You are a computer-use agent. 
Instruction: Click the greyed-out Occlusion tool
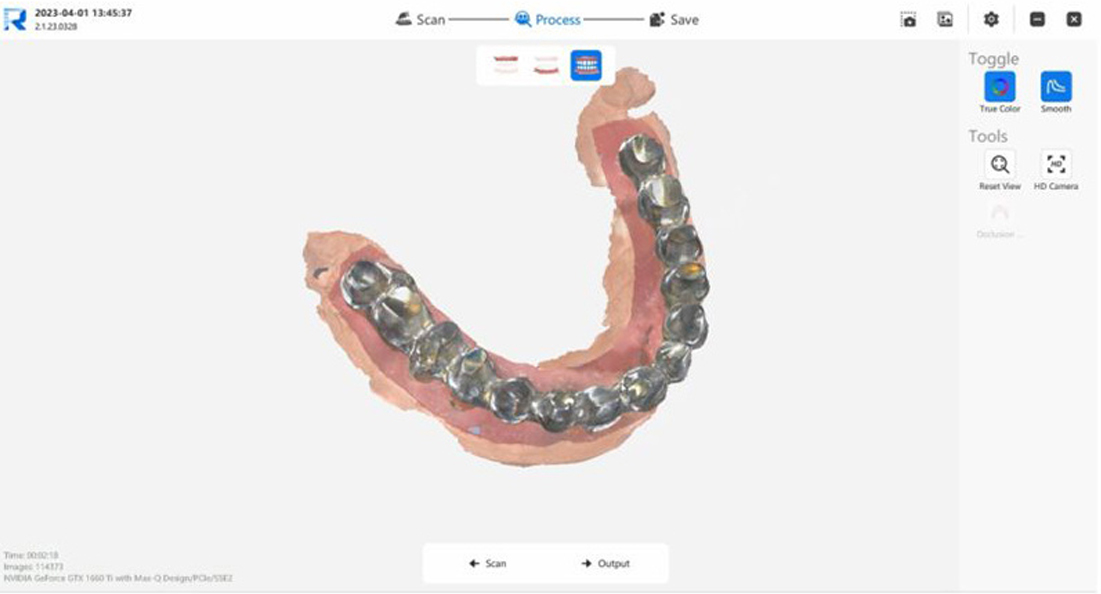click(998, 220)
